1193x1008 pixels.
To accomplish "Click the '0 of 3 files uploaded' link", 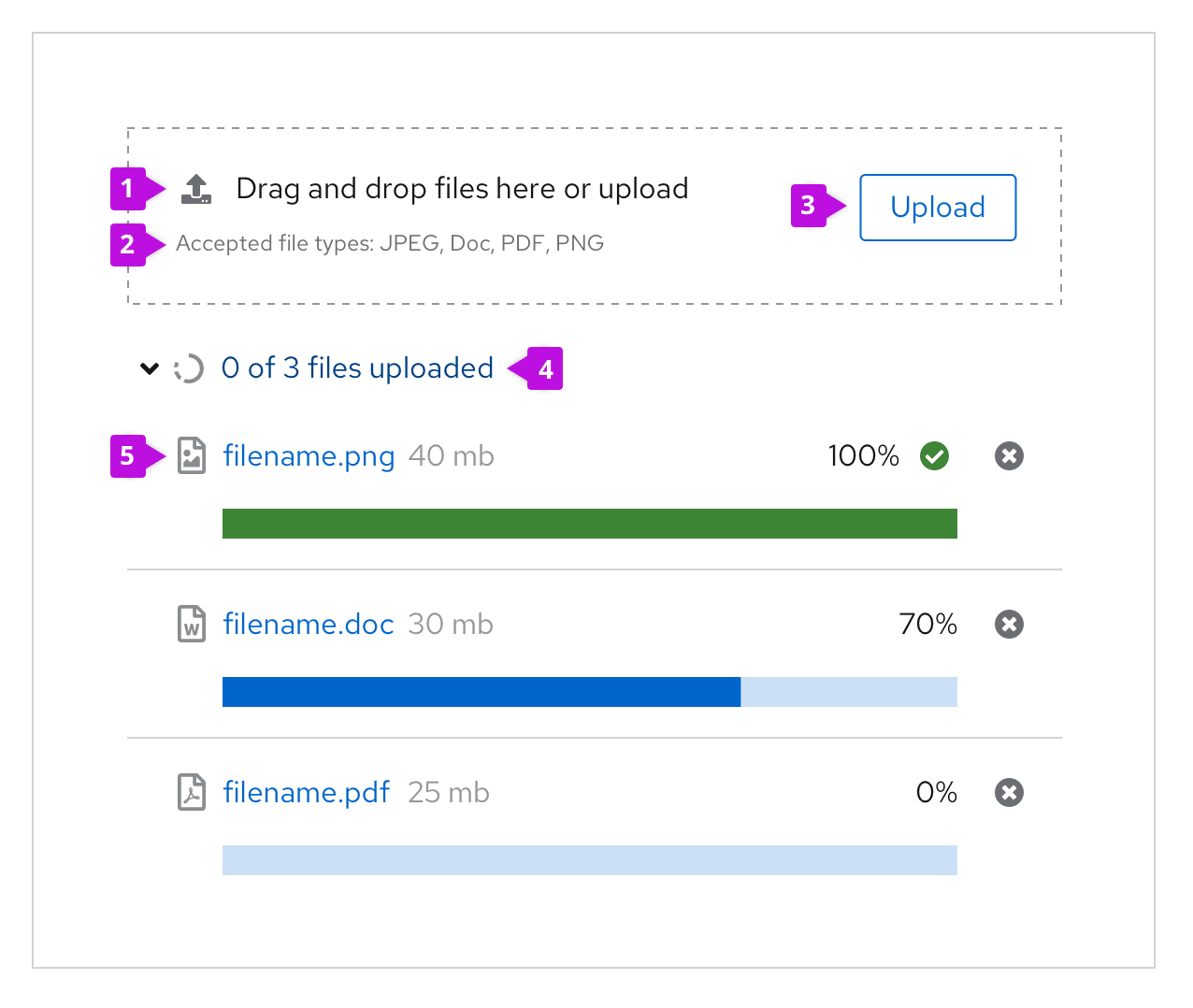I will coord(357,368).
